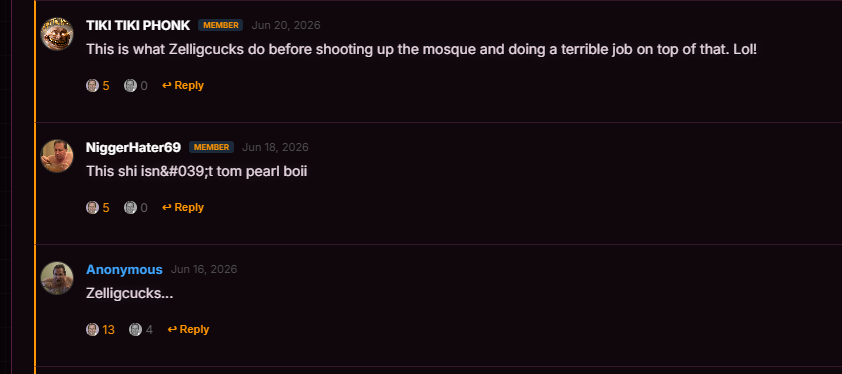Open TIKI TIKI PHONK's user profile name
The height and width of the screenshot is (374, 842).
tap(138, 25)
